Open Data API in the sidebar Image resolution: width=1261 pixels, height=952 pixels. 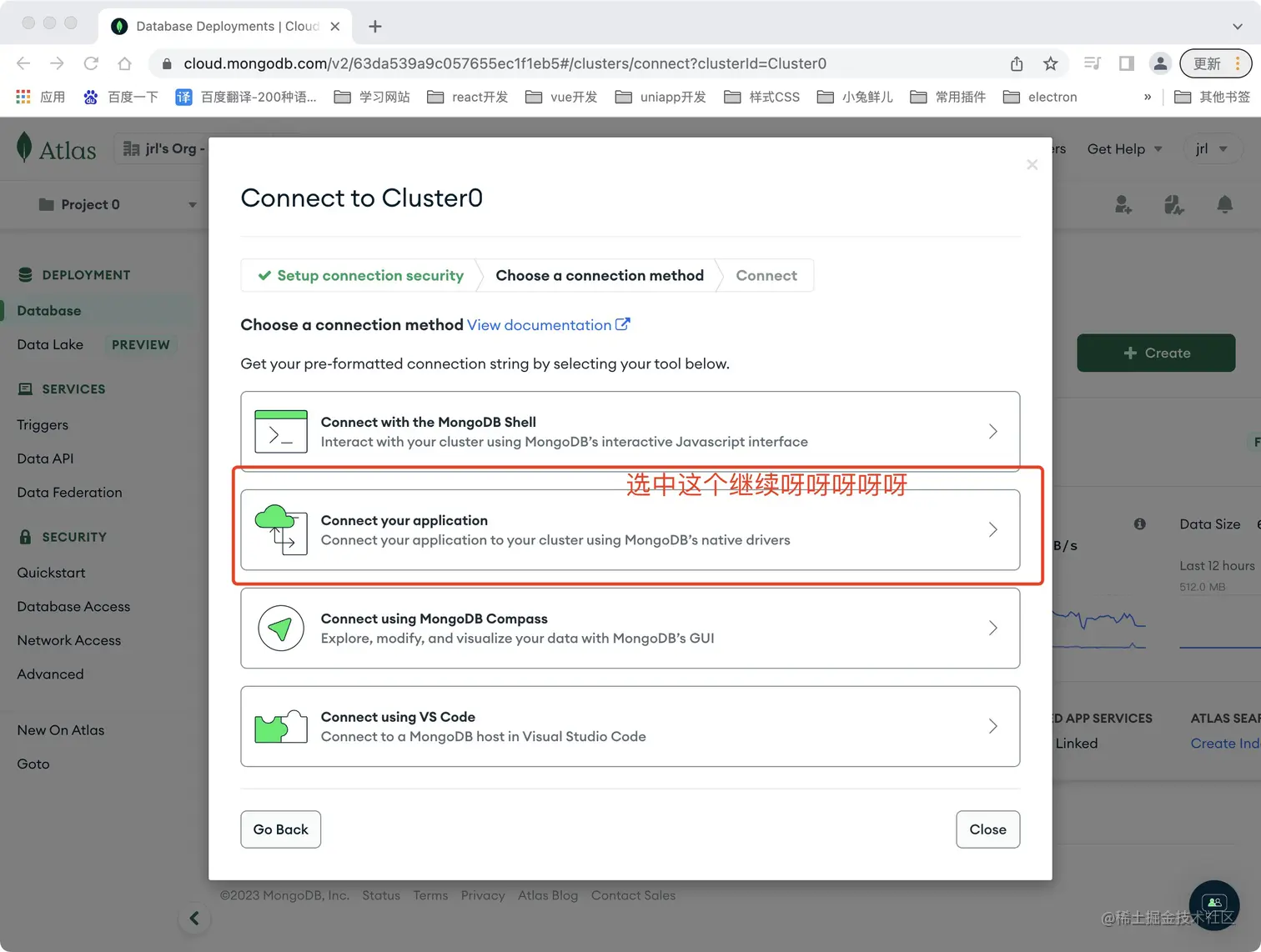point(45,458)
